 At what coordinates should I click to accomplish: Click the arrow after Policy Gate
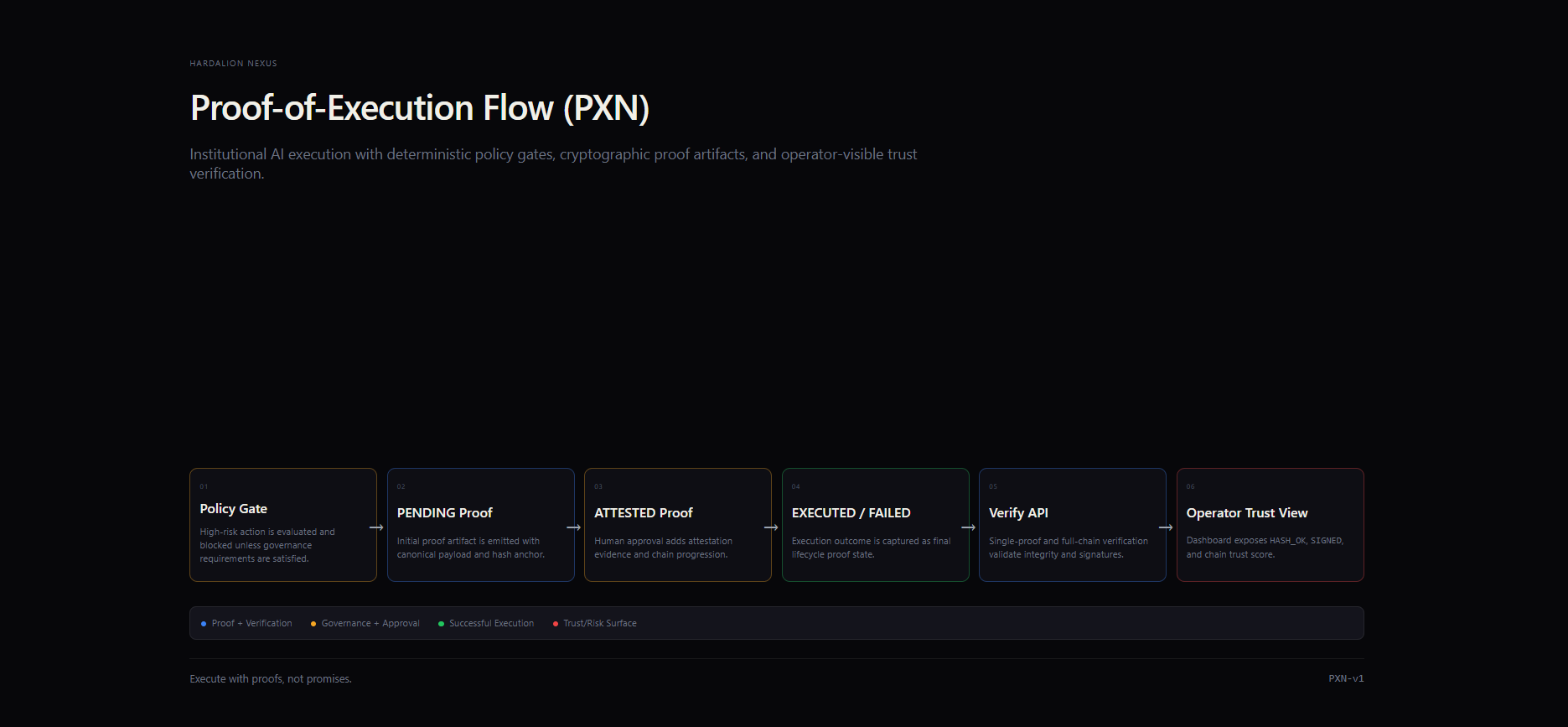[376, 527]
